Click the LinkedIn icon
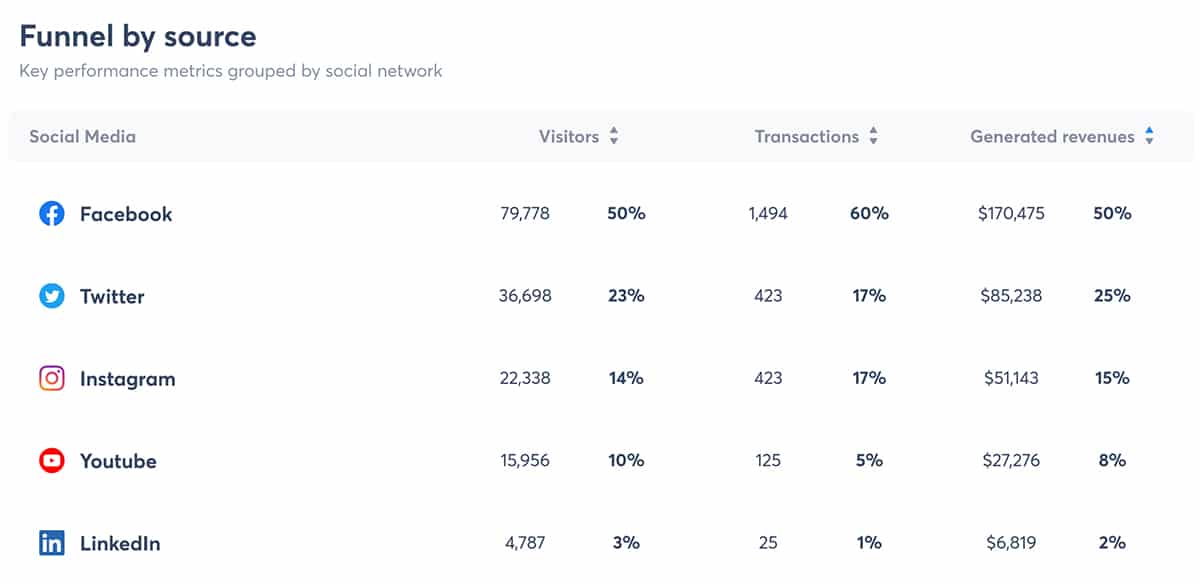The width and height of the screenshot is (1200, 584). point(52,543)
